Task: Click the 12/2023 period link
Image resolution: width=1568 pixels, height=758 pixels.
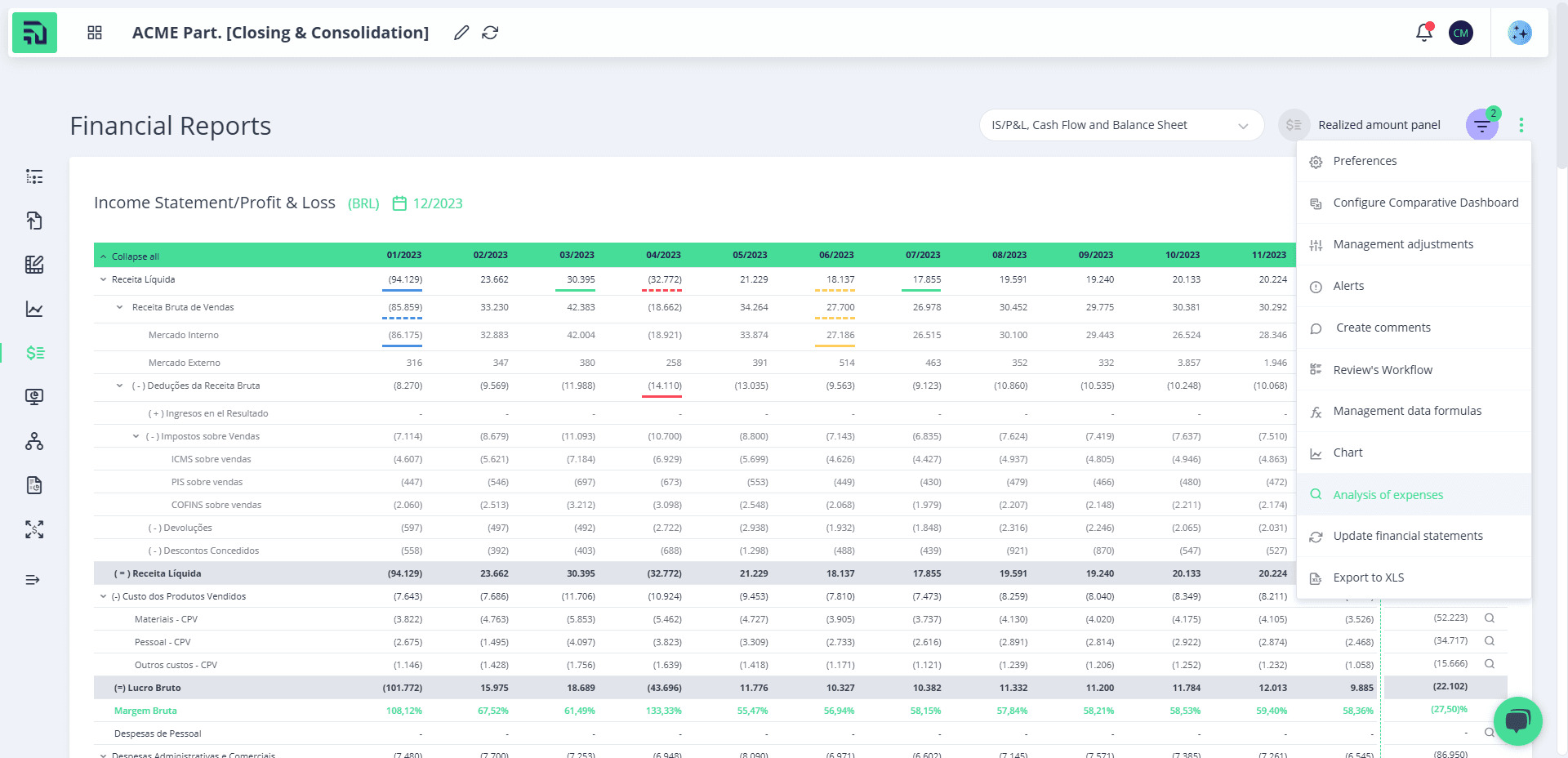Action: (438, 203)
